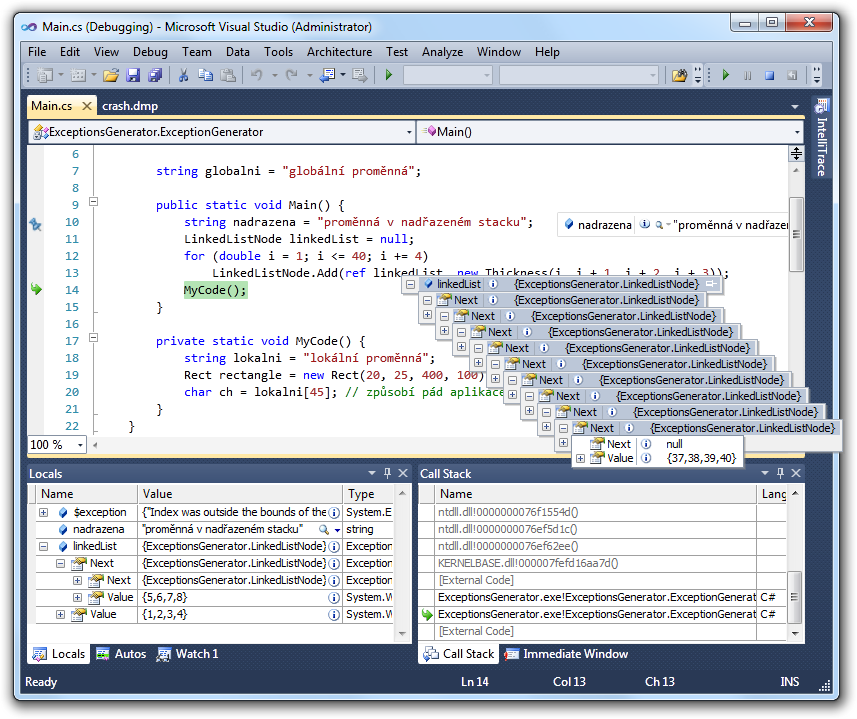The image size is (857, 719).
Task: Open the Tools menu
Action: [x=278, y=52]
